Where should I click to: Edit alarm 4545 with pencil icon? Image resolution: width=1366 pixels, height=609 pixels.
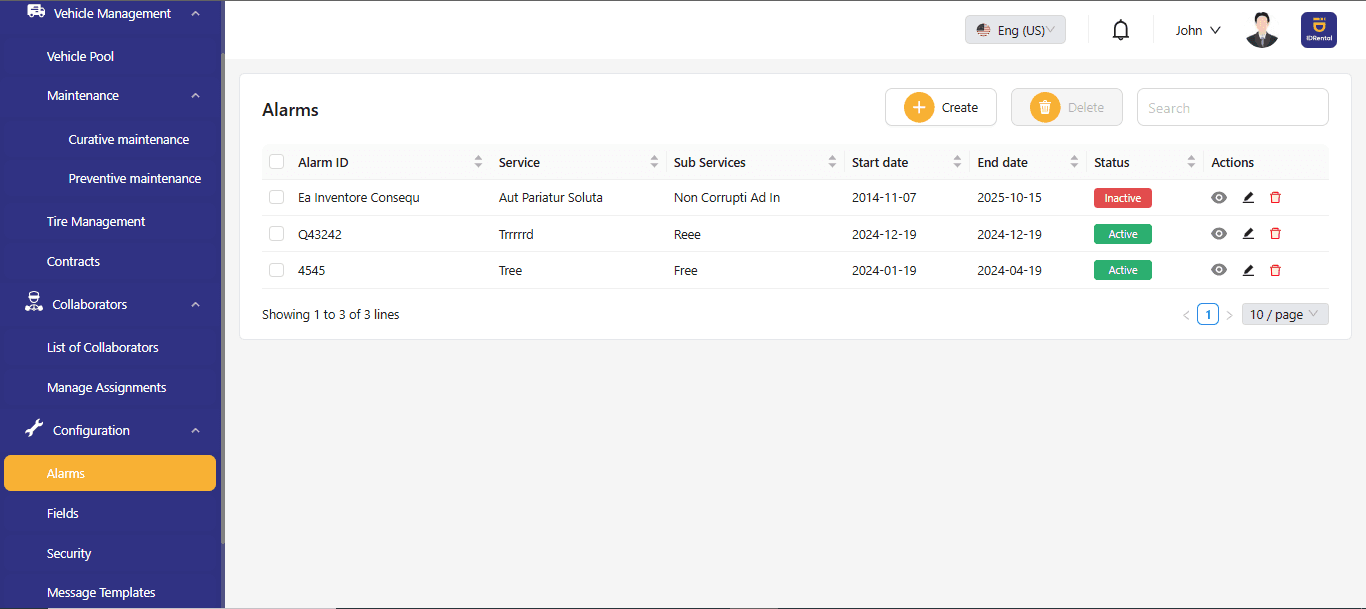1248,270
